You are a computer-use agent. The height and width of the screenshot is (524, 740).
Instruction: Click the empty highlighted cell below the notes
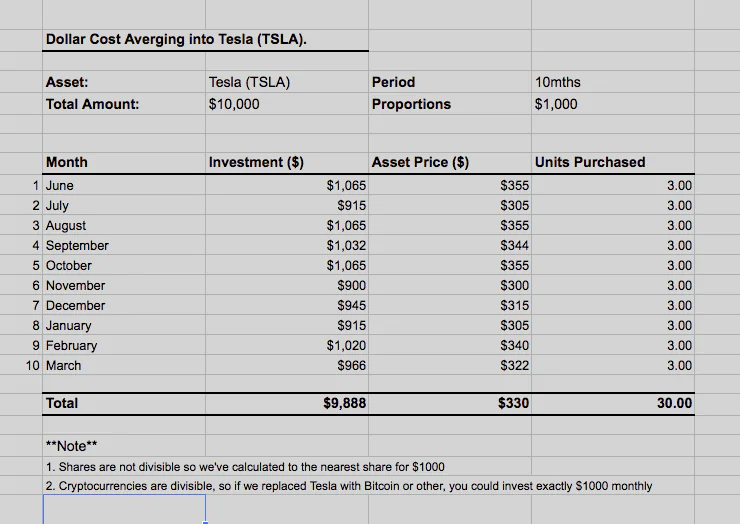tap(124, 509)
